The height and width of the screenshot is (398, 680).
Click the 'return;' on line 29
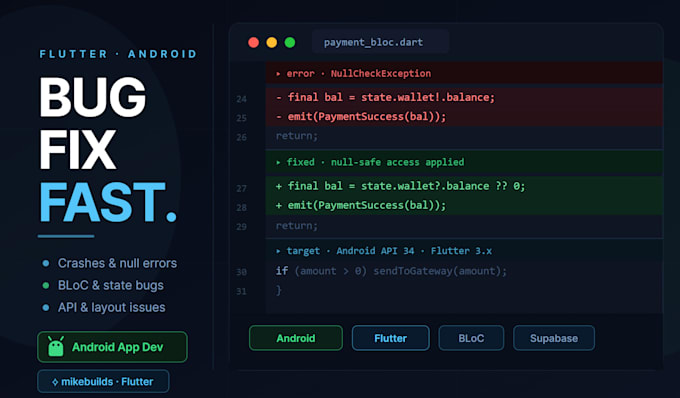coord(297,225)
